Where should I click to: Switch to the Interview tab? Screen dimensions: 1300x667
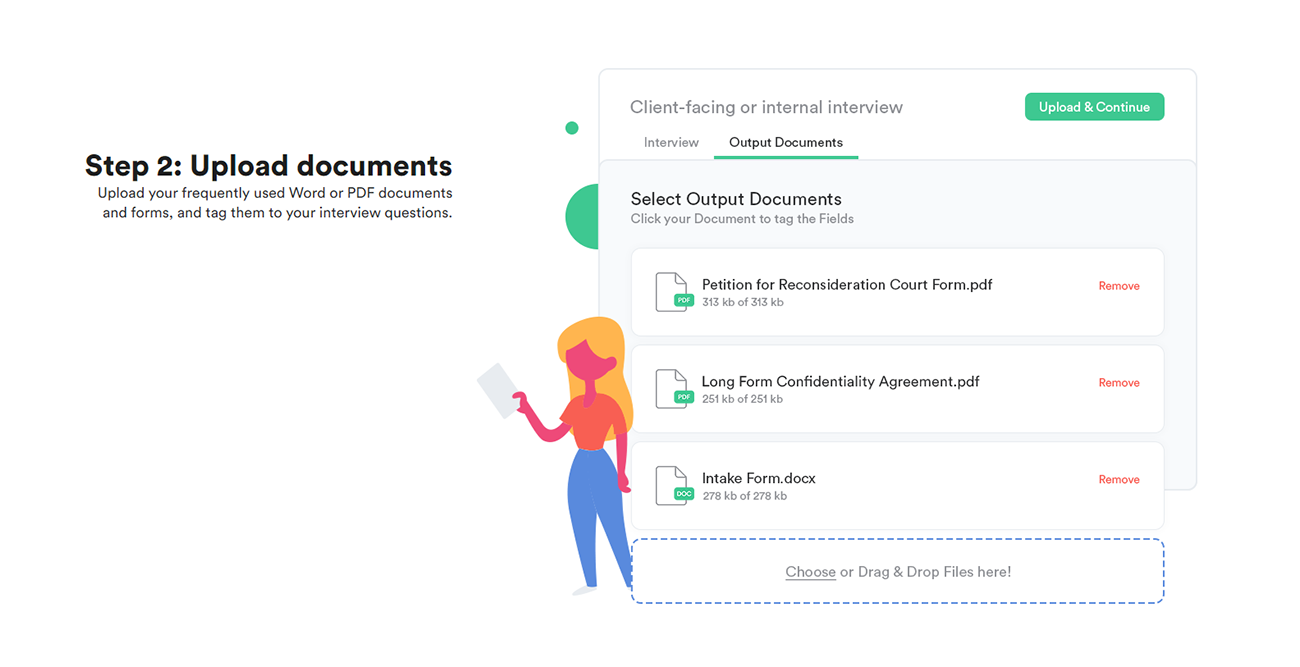671,142
